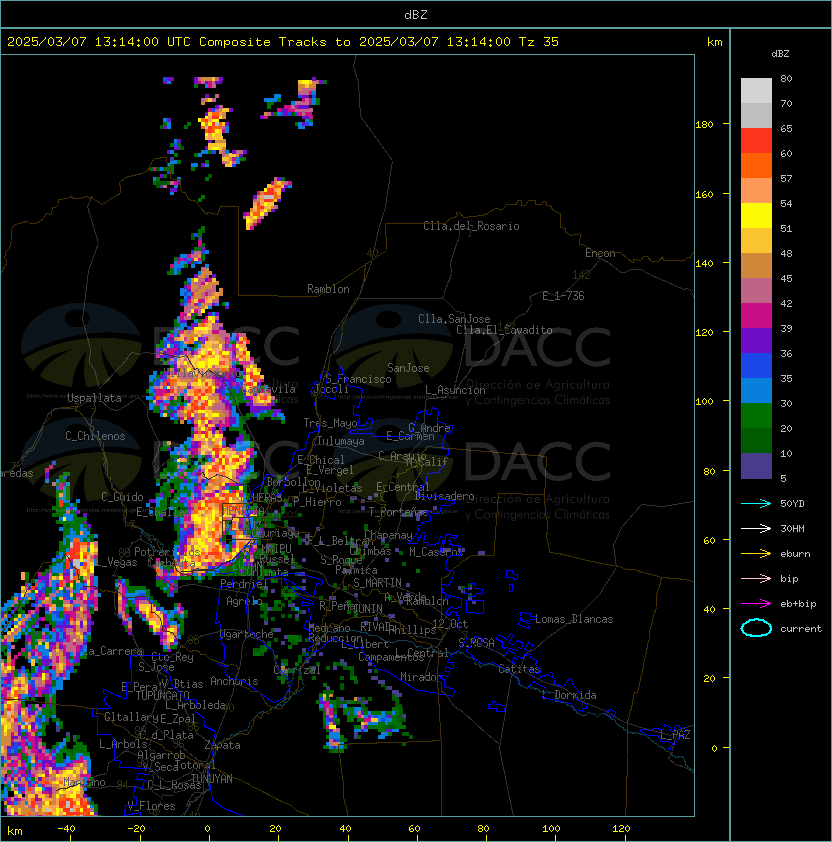Click the 'C_Chilenos' map label
Viewport: 832px width, 842px height.
95,436
